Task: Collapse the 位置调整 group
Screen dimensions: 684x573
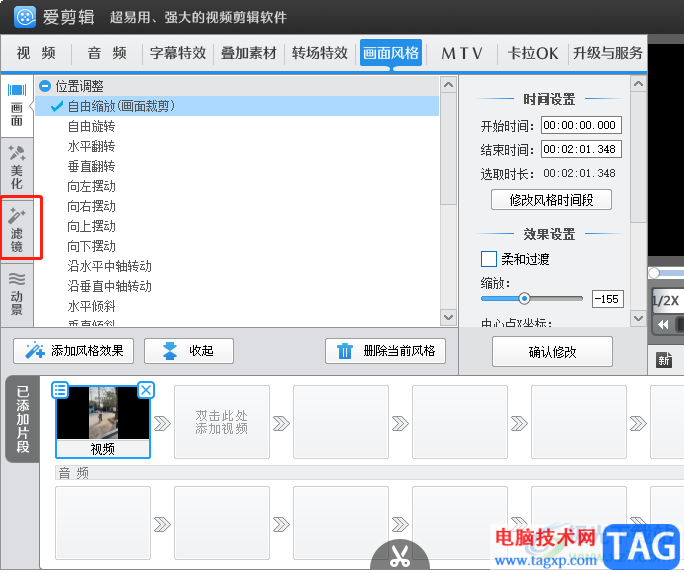Action: click(45, 86)
